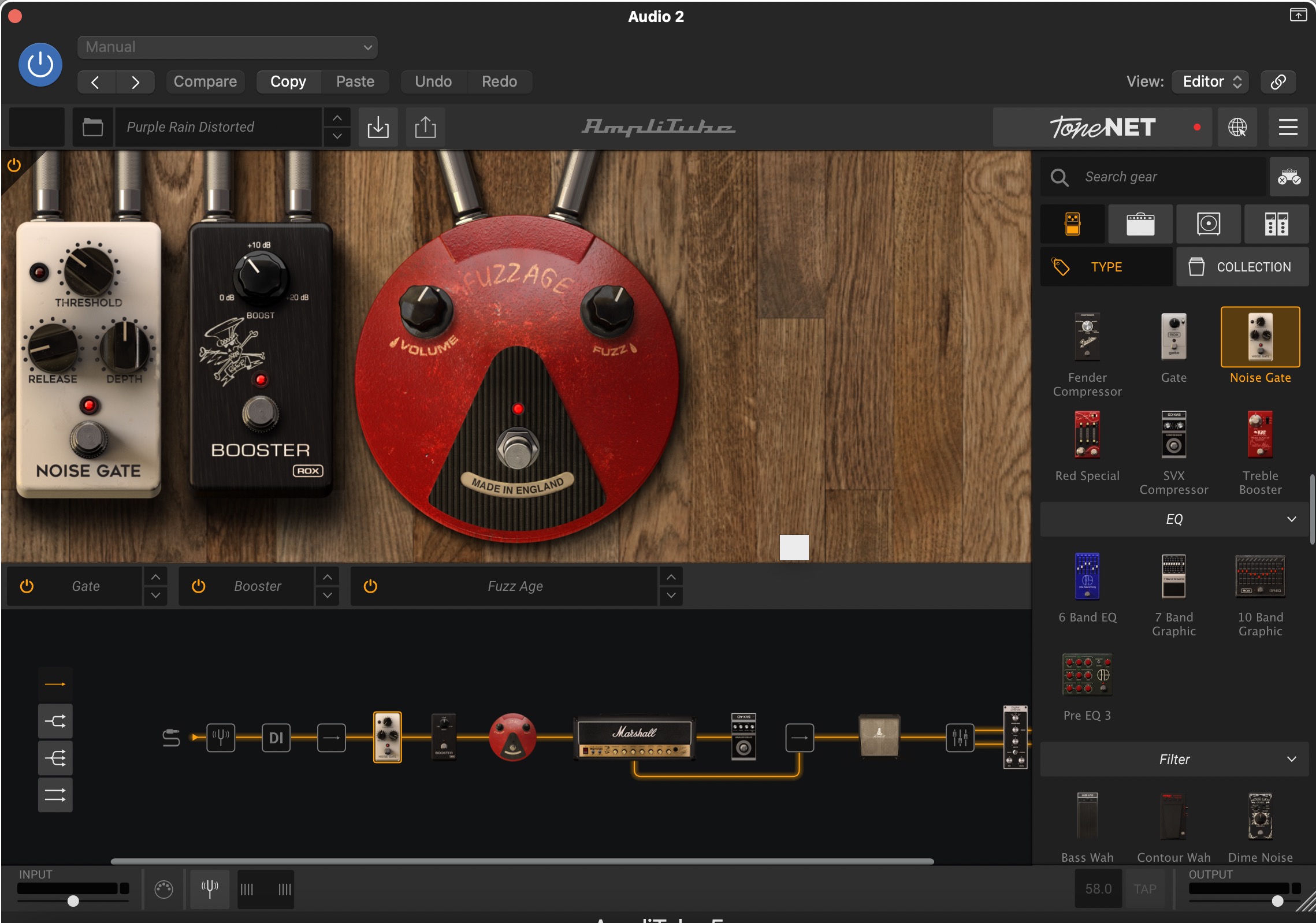Select the parallel dual routing icon

coord(55,795)
